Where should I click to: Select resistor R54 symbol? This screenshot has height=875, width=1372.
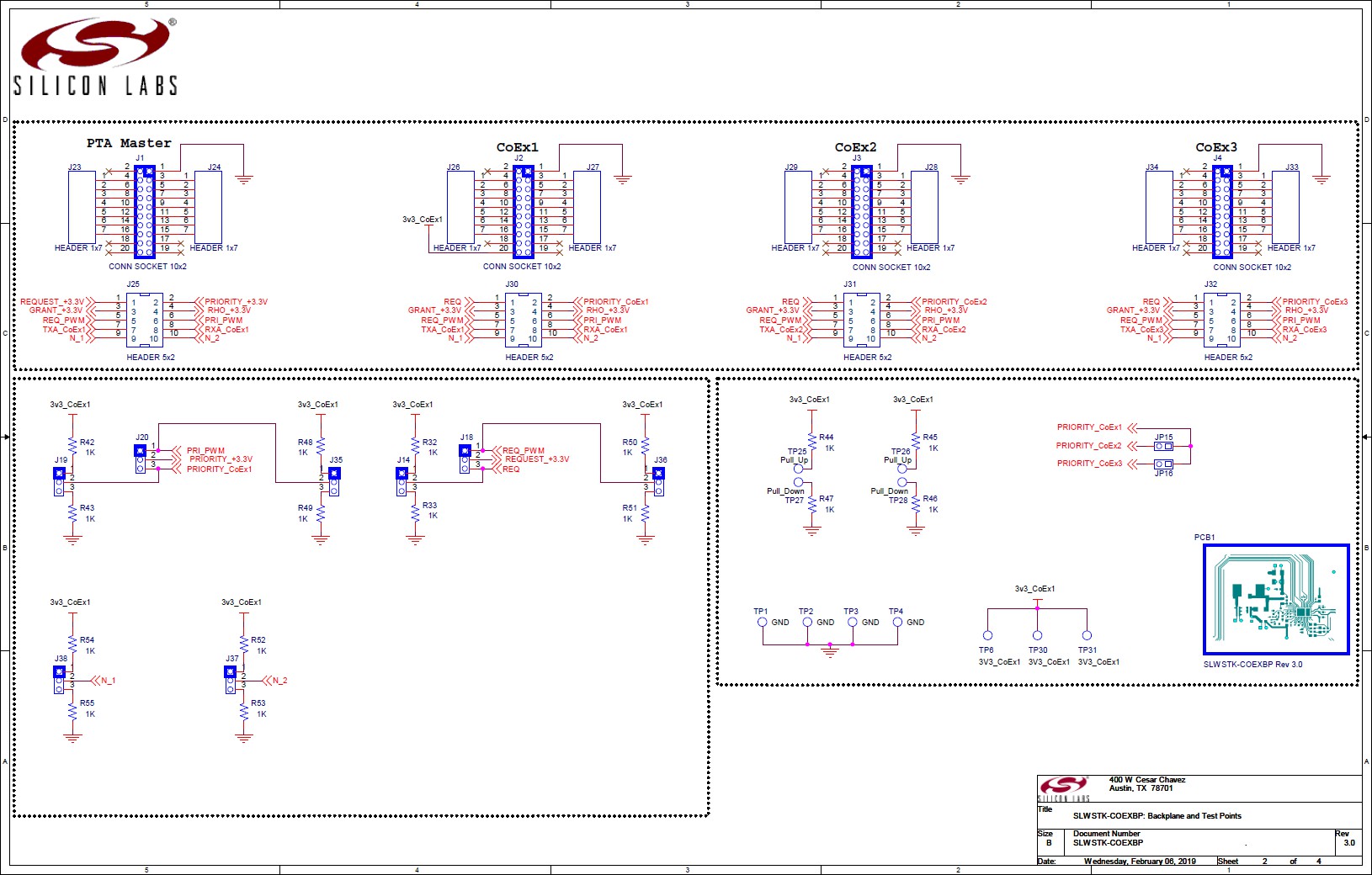[72, 645]
